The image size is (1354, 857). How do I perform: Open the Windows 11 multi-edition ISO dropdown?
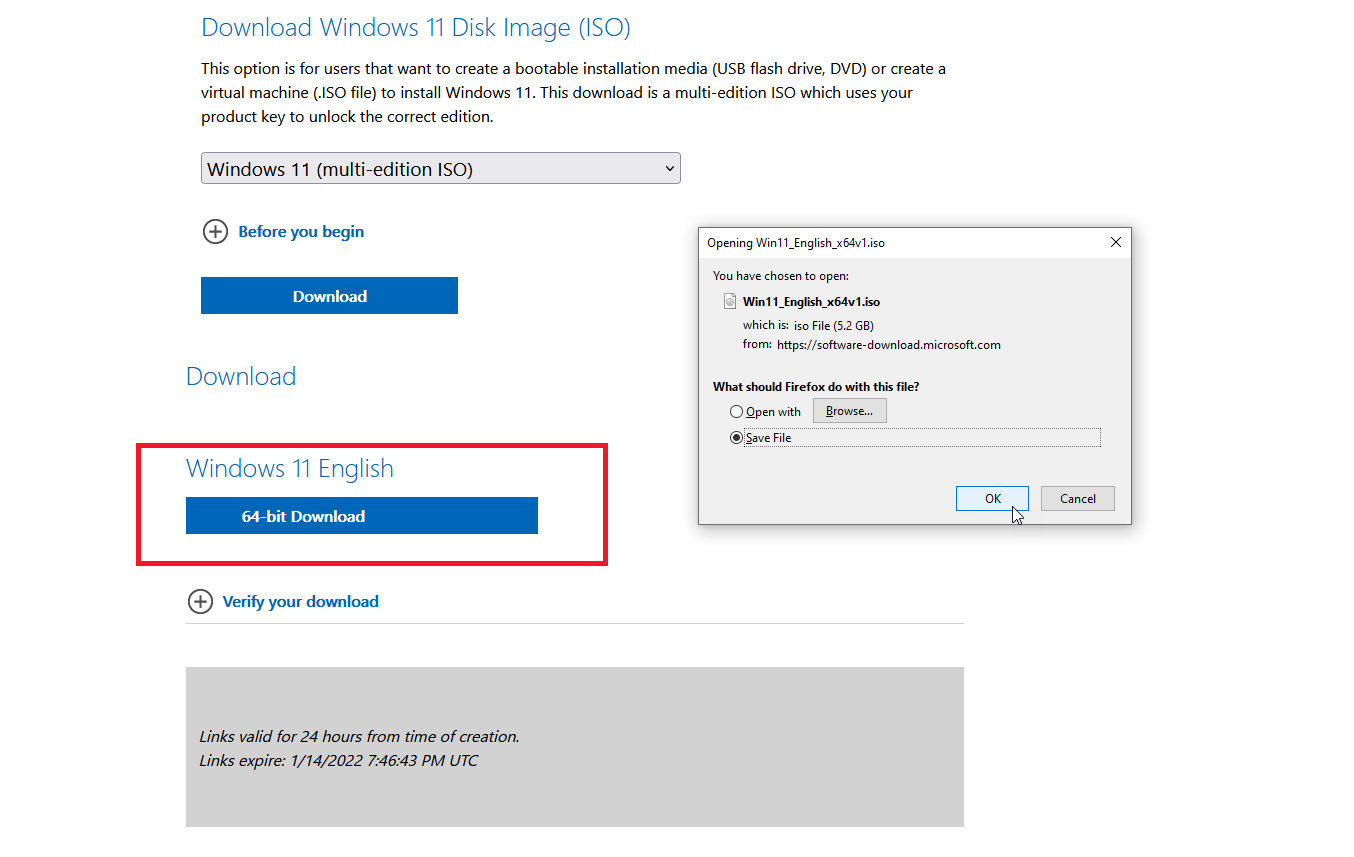(x=440, y=168)
